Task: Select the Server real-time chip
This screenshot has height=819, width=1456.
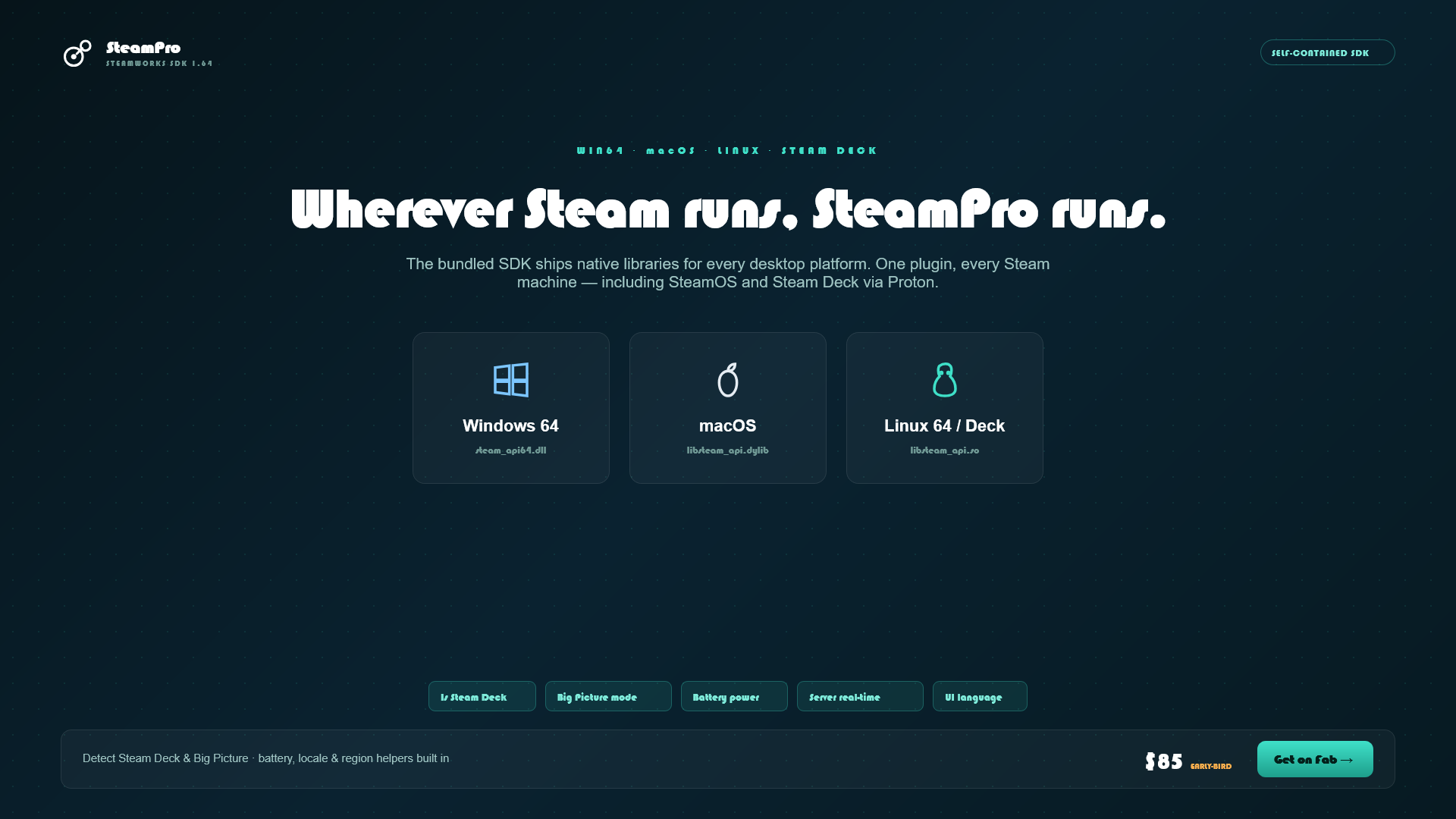Action: pyautogui.click(x=860, y=696)
